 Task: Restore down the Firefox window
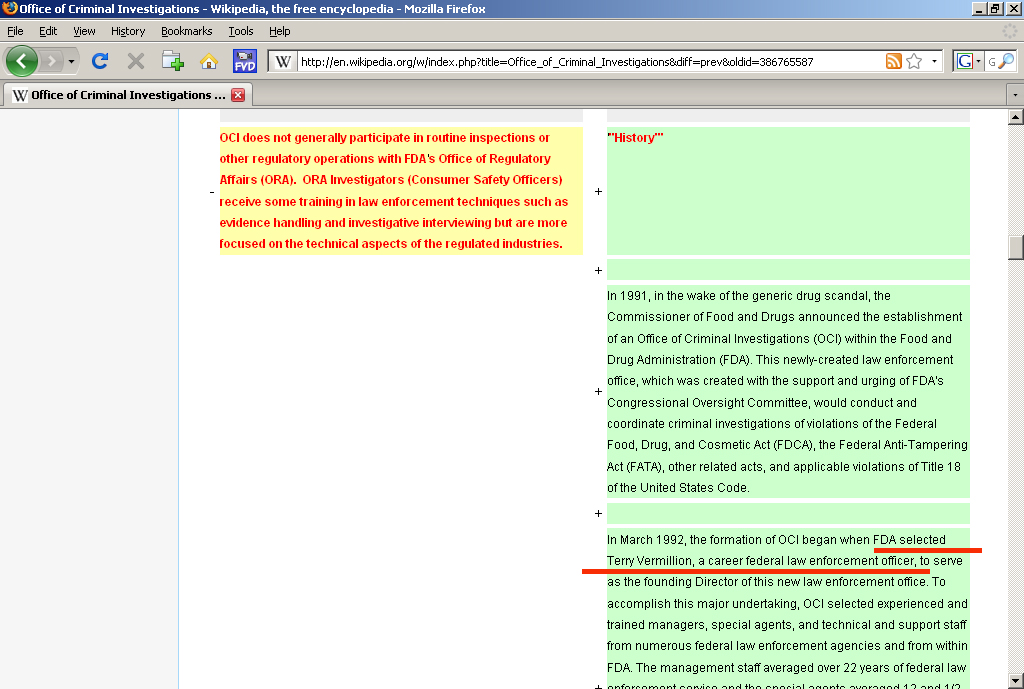pos(995,8)
